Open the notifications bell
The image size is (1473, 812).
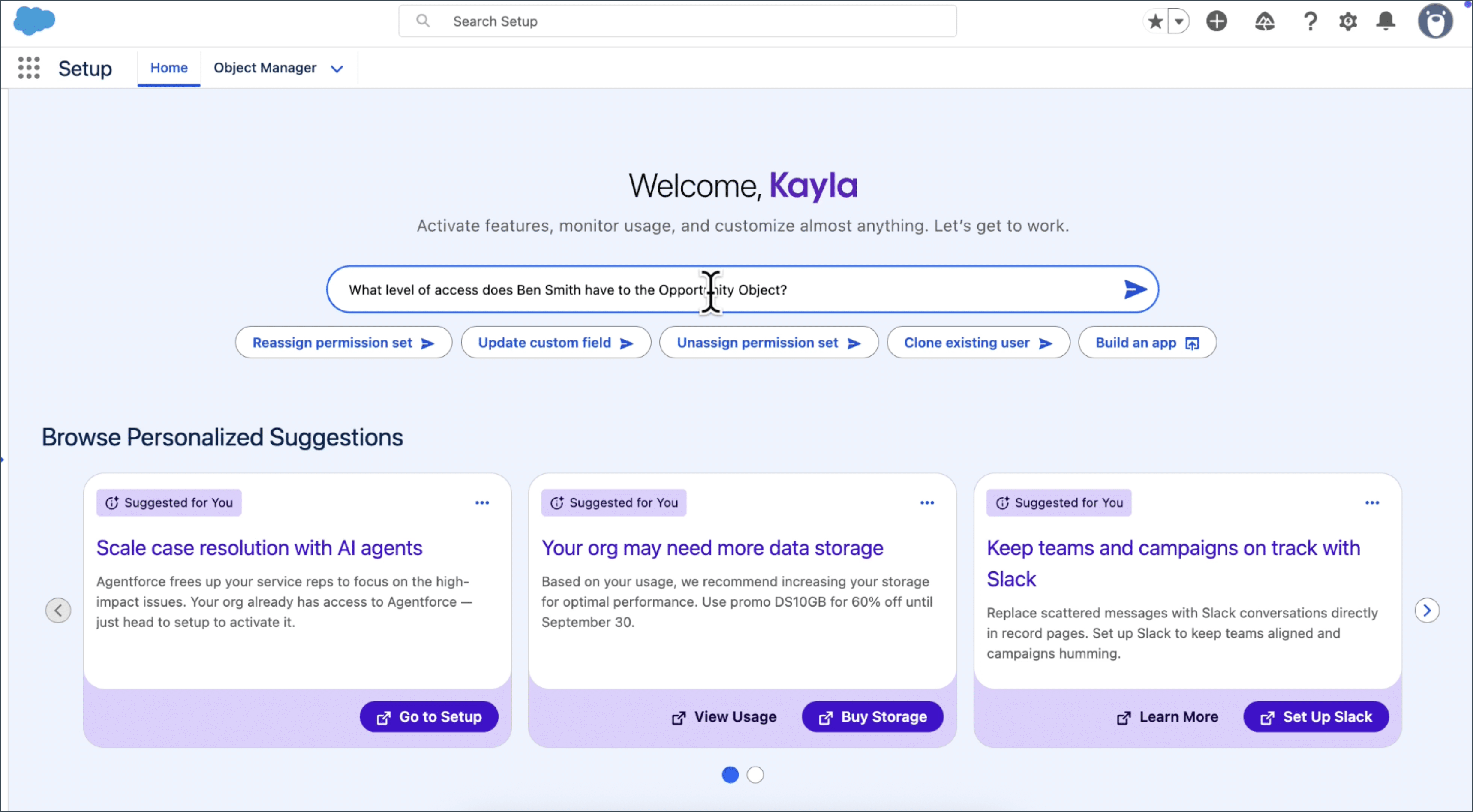1386,22
